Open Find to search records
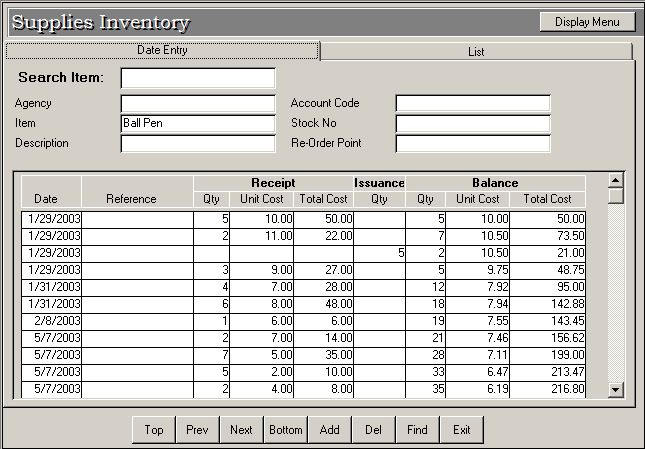645x449 pixels. (x=417, y=430)
